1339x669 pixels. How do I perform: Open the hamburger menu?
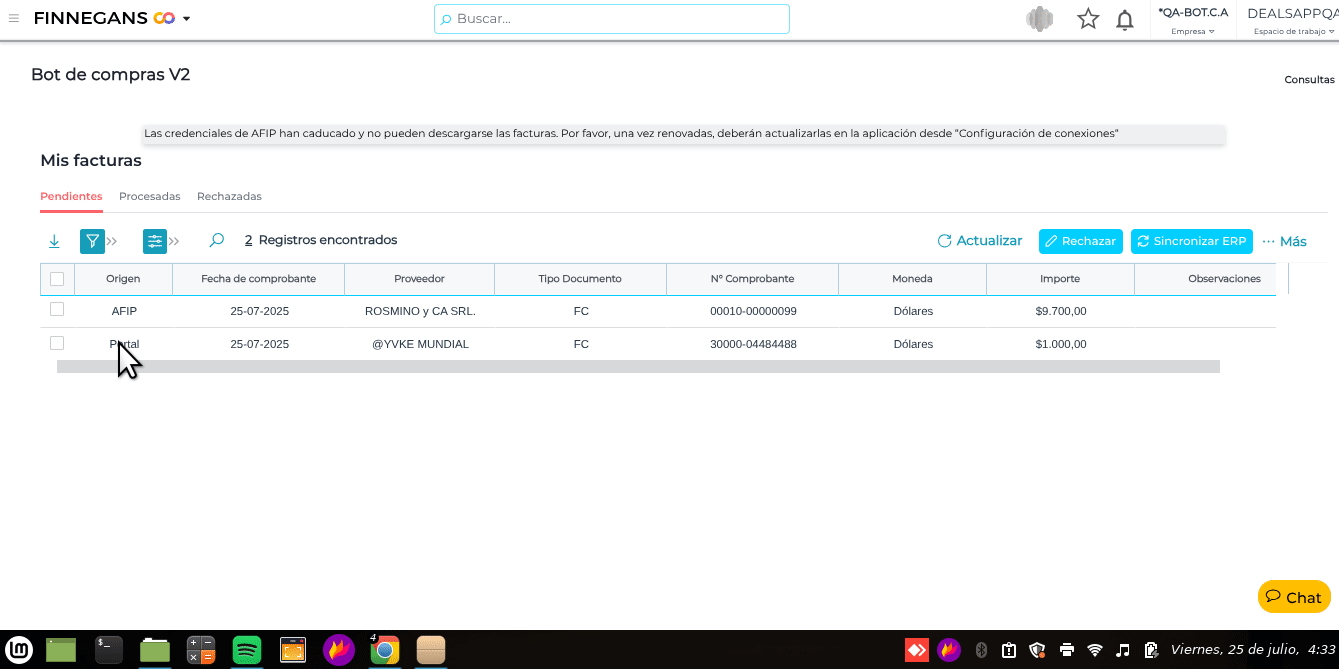point(14,18)
